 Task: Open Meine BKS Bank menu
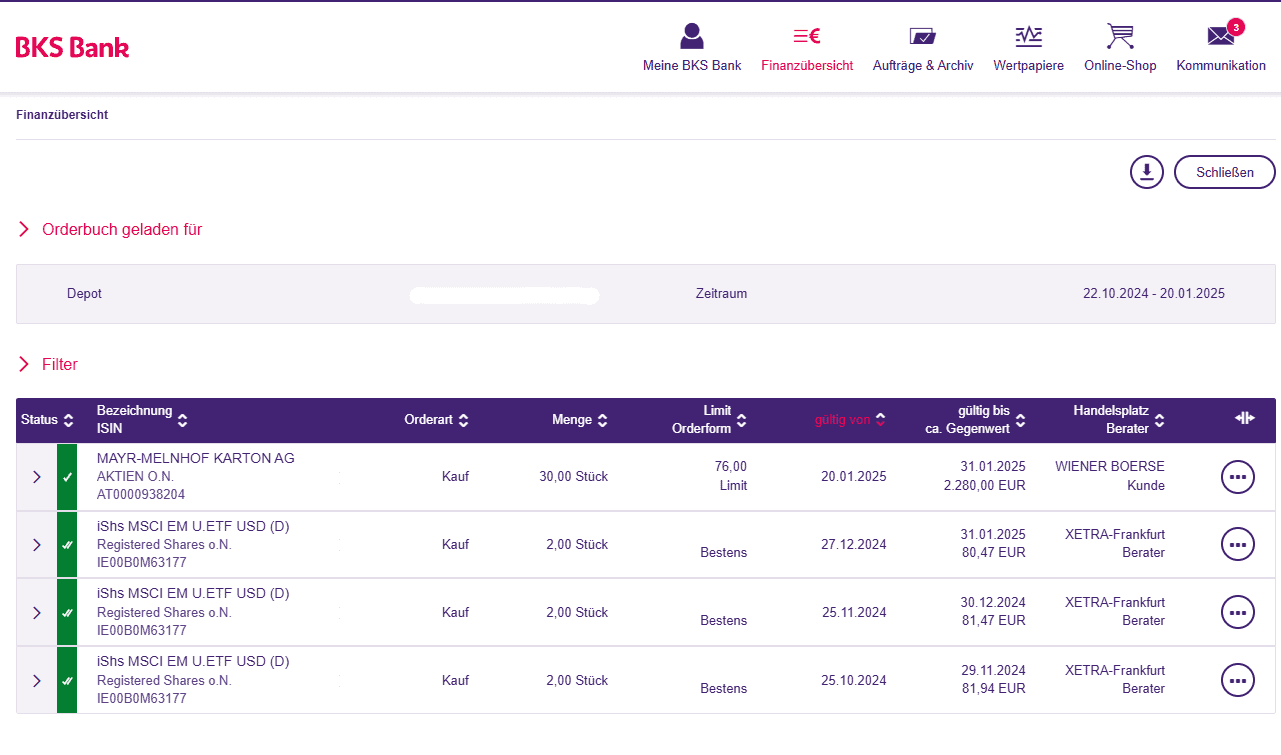click(692, 48)
